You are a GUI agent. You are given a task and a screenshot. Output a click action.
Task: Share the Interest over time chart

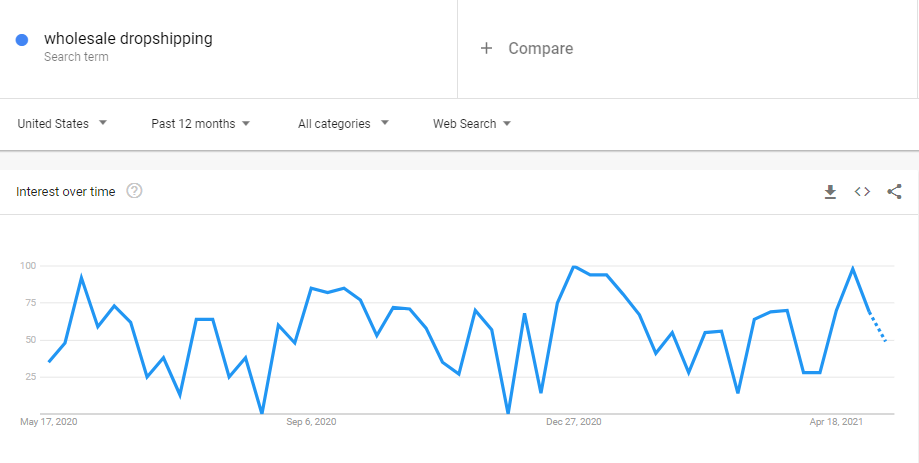[894, 192]
